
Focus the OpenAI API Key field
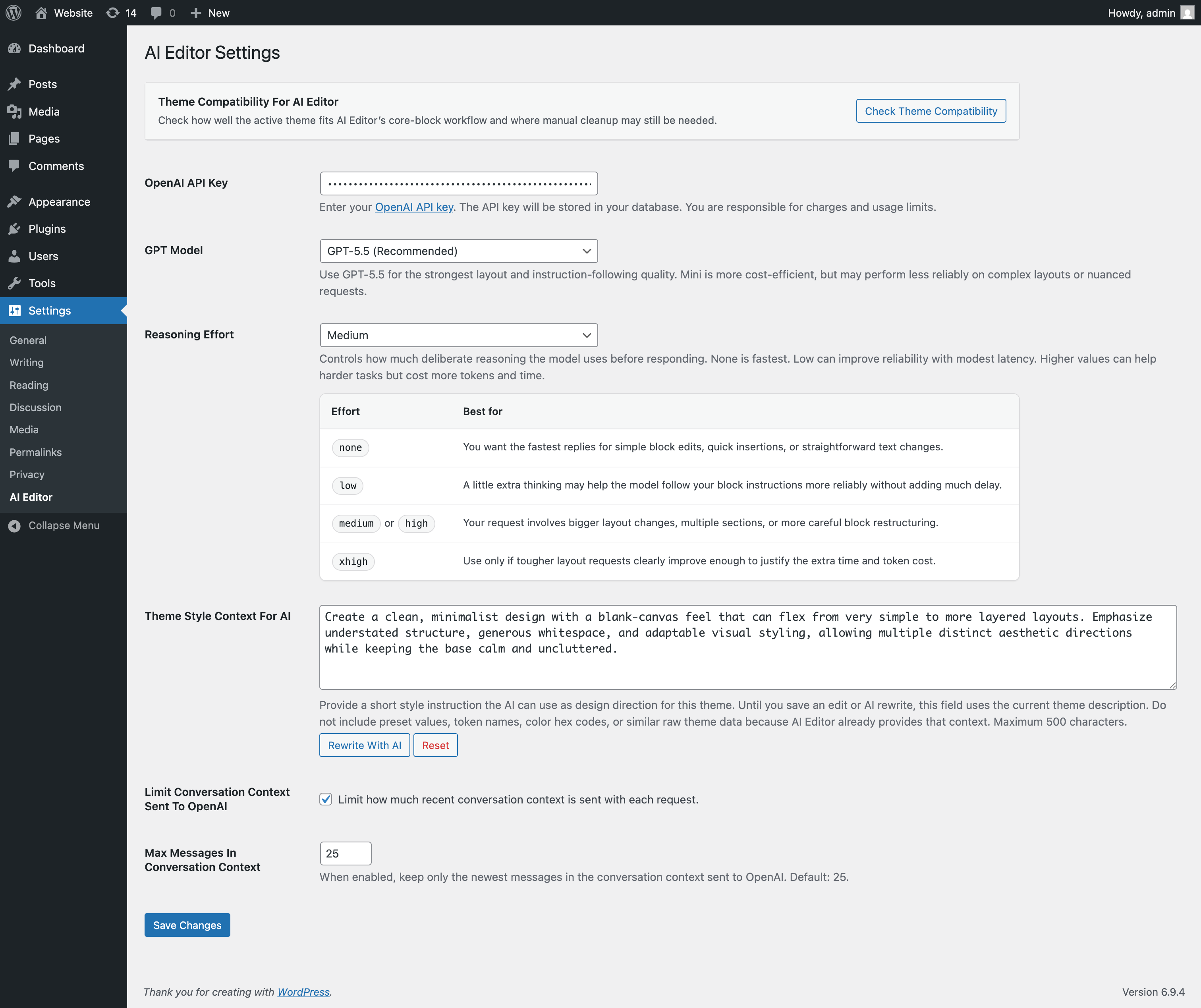(x=459, y=183)
